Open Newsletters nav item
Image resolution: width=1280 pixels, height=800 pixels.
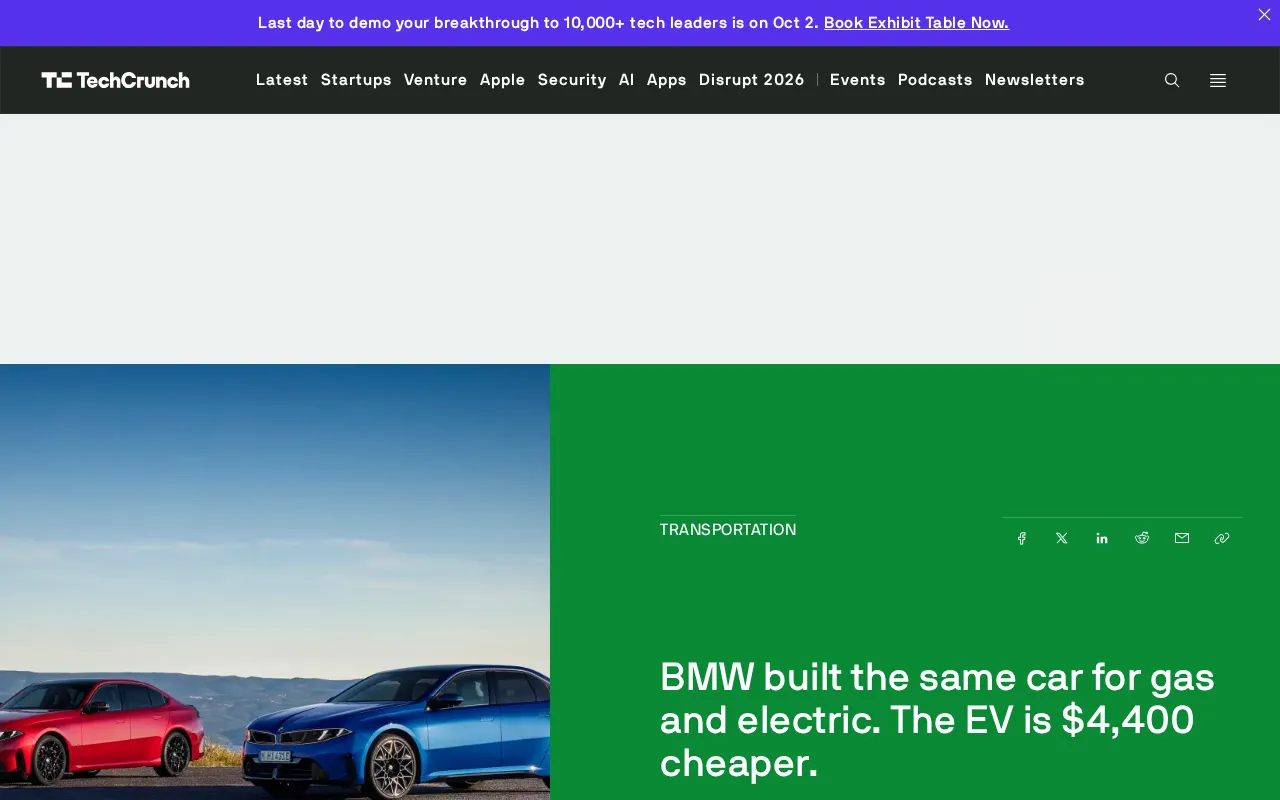pyautogui.click(x=1035, y=80)
